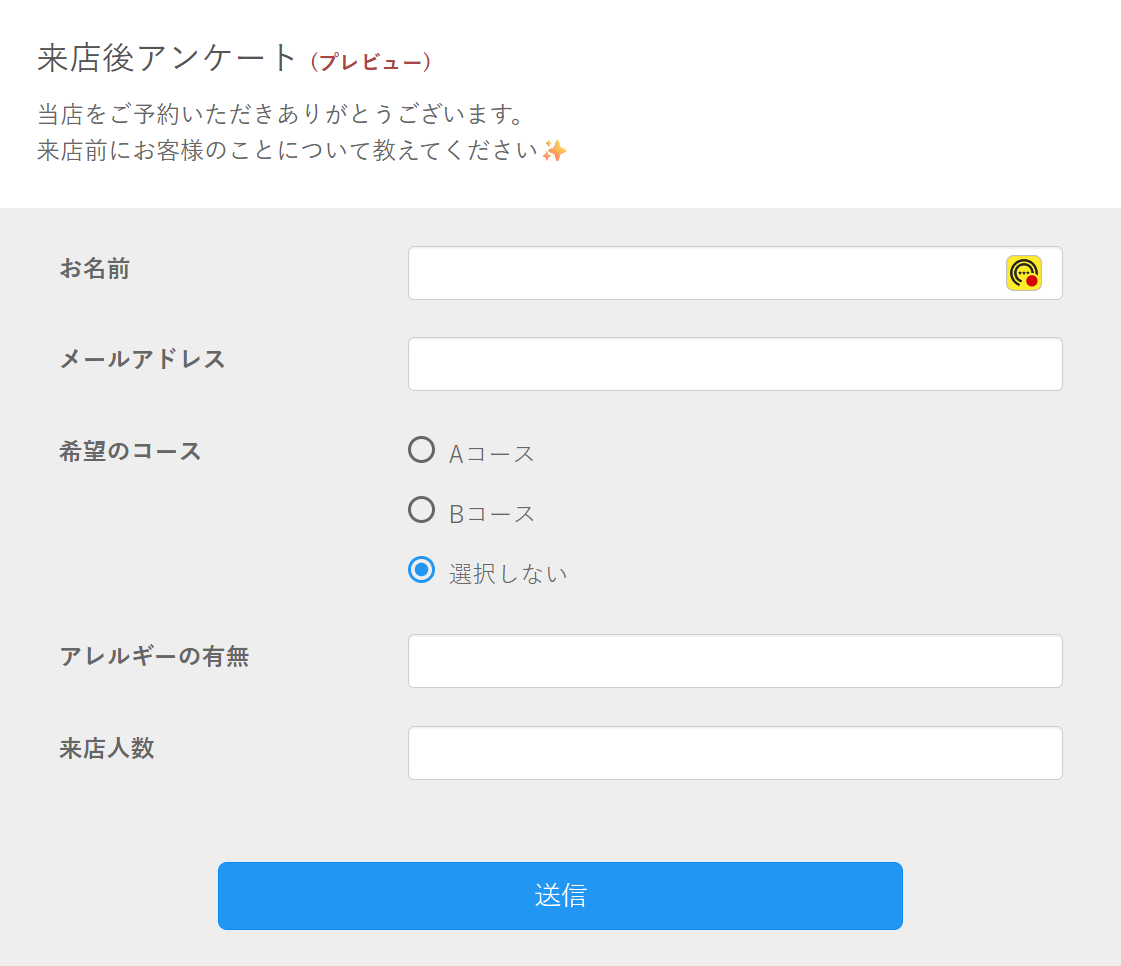Viewport: 1121px width, 966px height.
Task: Pick the 選択しない radio button
Action: point(422,570)
